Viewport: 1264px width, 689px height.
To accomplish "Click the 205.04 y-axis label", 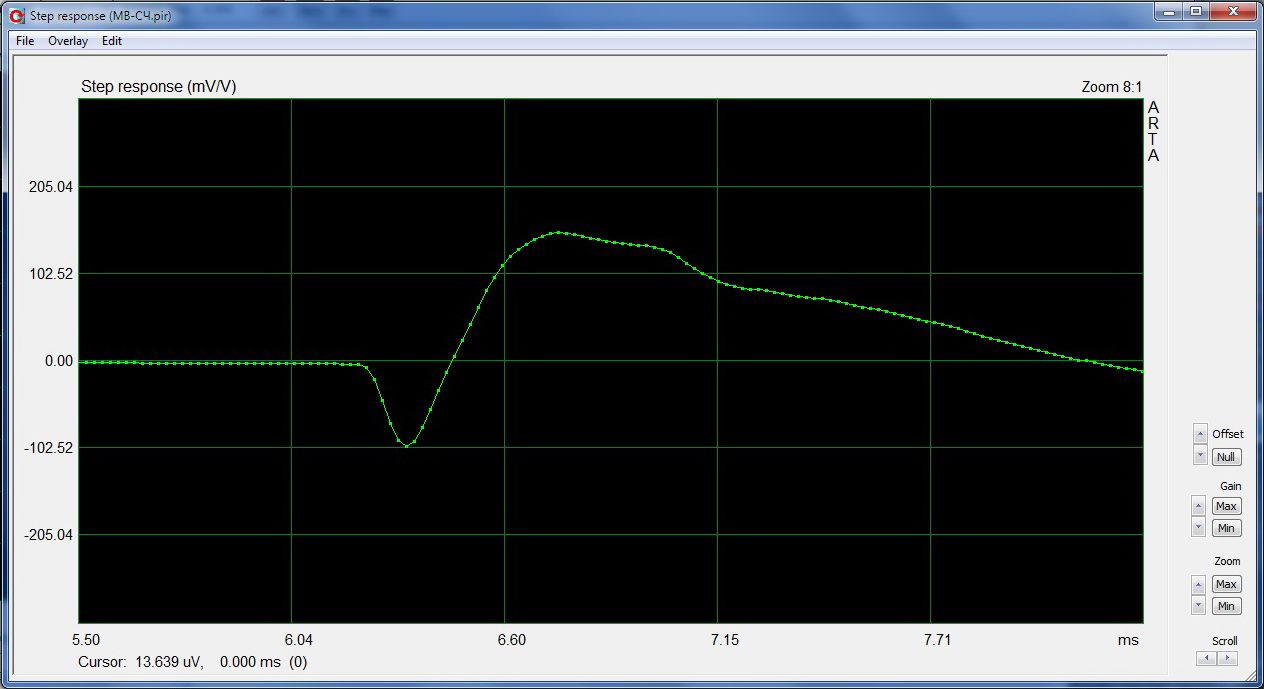I will point(53,187).
